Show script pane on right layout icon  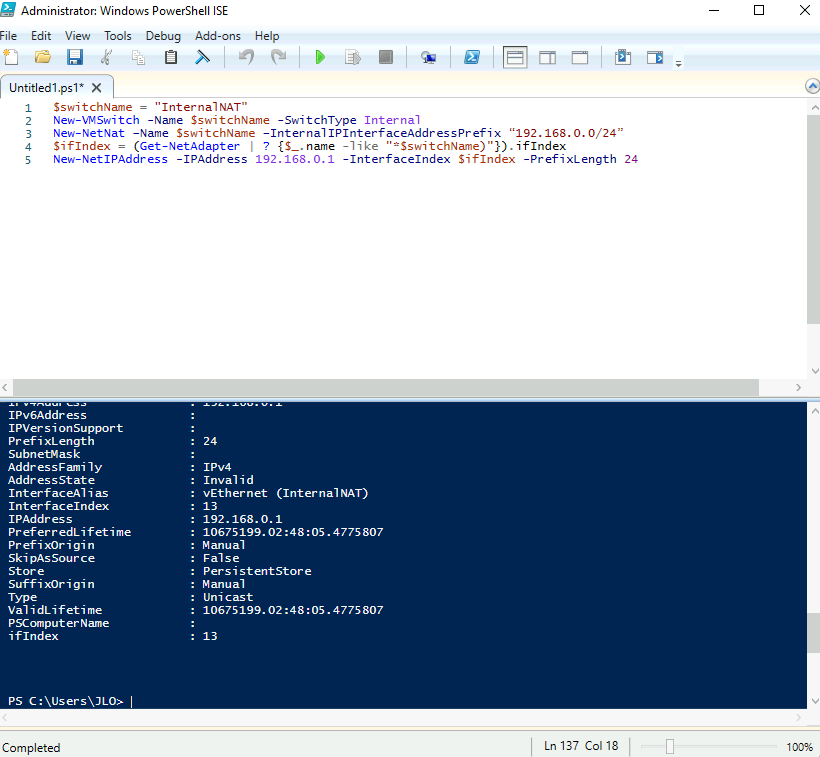pos(548,57)
